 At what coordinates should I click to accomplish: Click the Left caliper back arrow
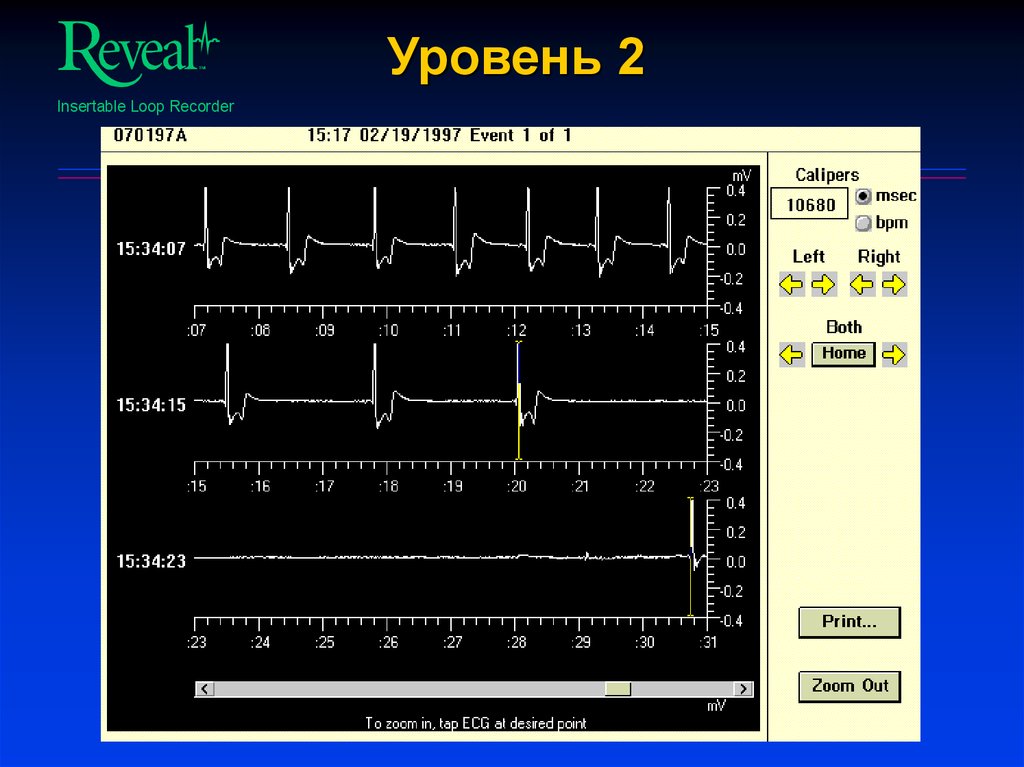[791, 285]
